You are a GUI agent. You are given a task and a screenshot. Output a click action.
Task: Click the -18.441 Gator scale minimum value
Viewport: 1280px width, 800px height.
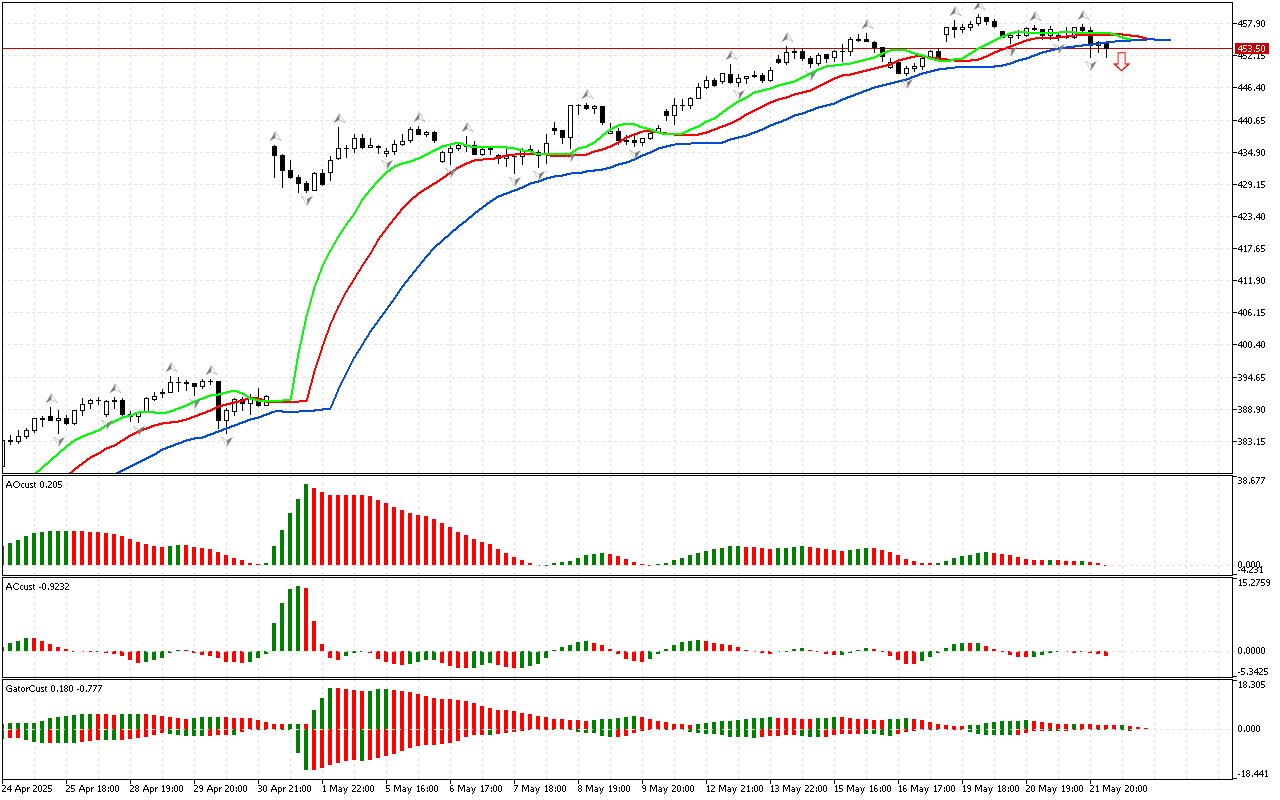[1252, 774]
